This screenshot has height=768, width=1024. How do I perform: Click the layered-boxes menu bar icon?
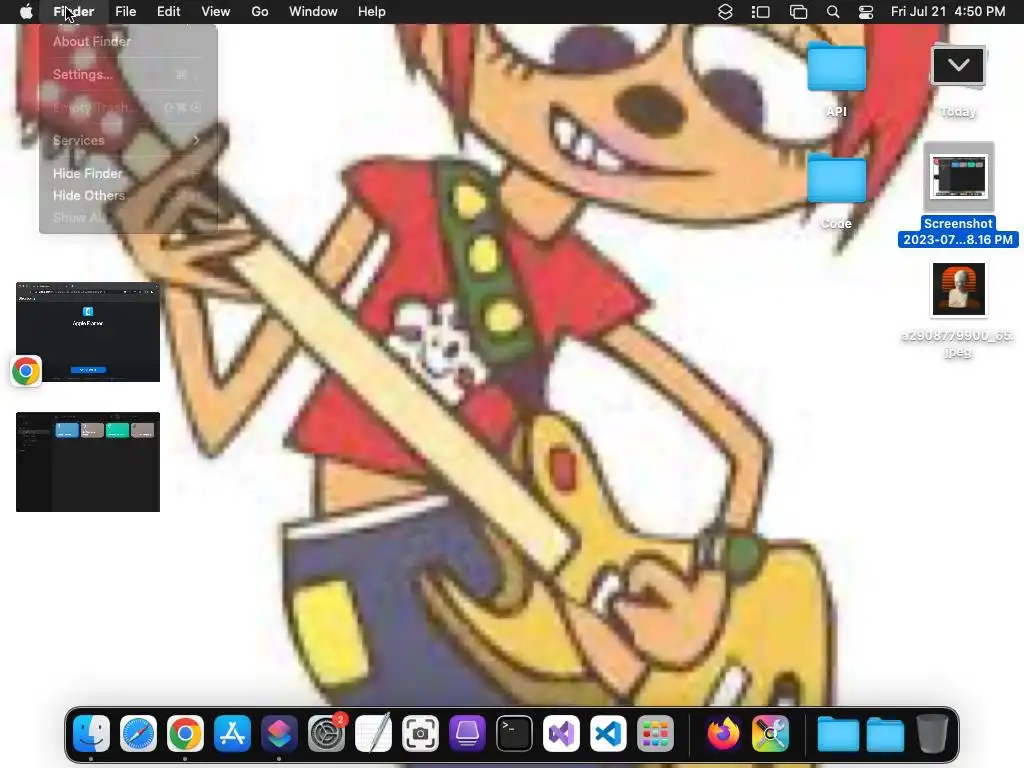(725, 12)
